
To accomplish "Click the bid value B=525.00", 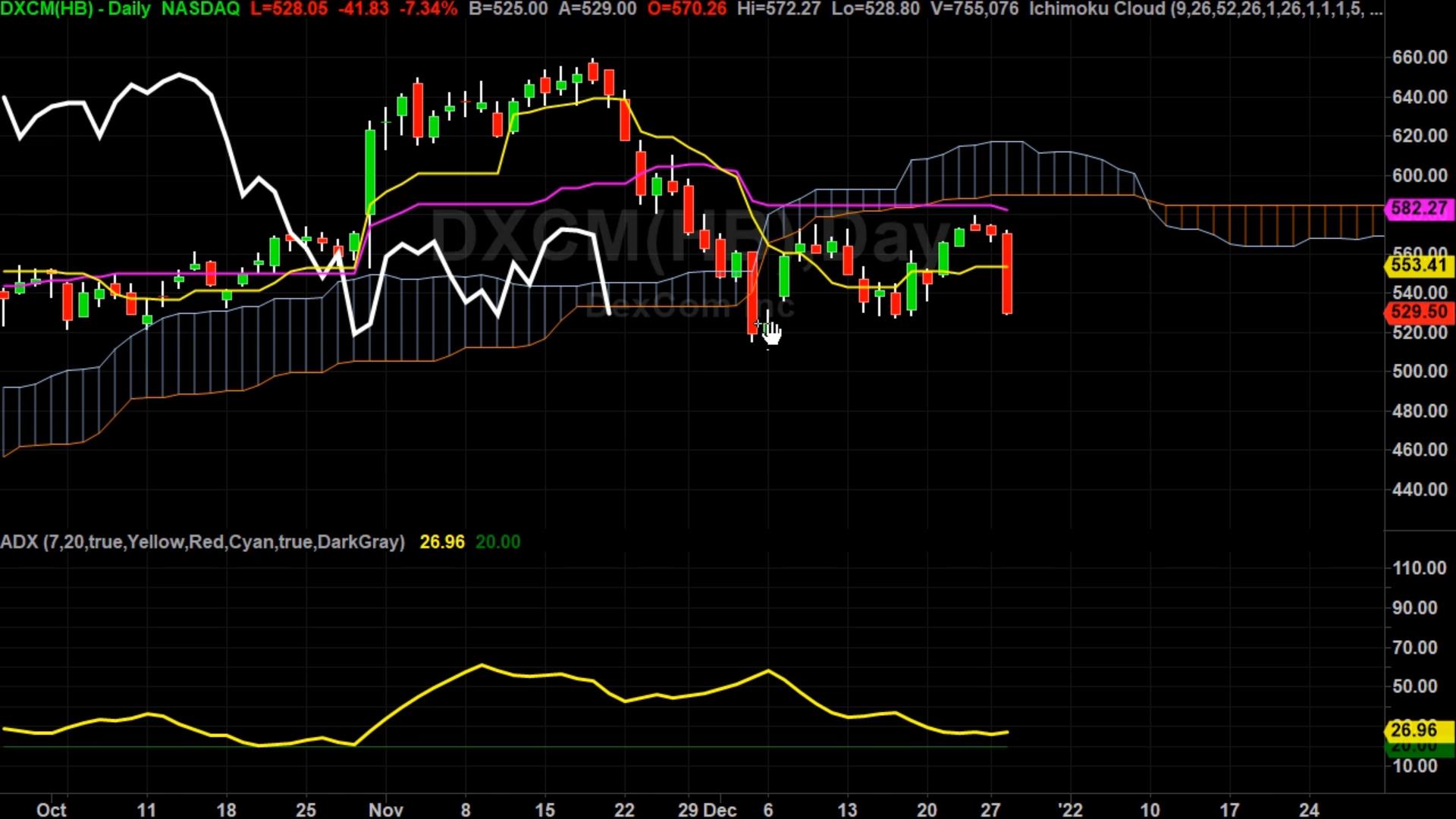I will (508, 9).
